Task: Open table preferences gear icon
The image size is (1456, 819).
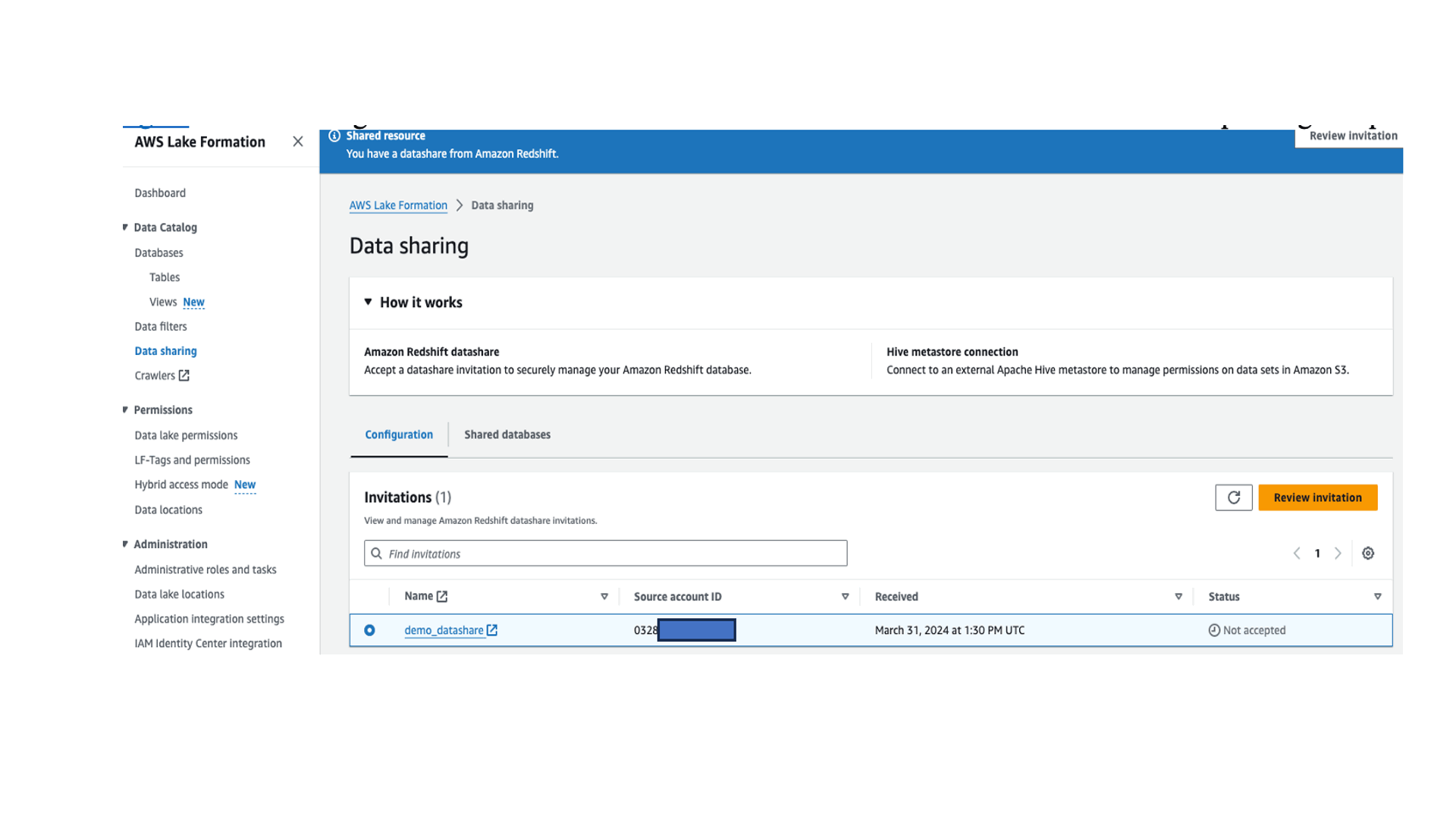Action: (x=1367, y=554)
